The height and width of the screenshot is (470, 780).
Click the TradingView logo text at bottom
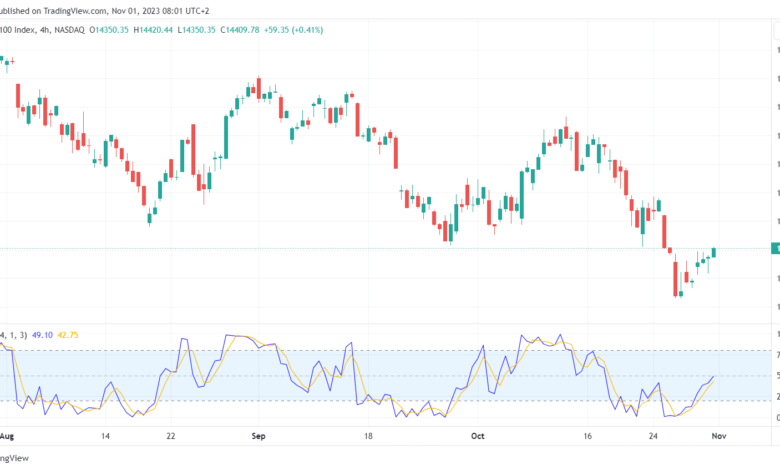pyautogui.click(x=14, y=458)
